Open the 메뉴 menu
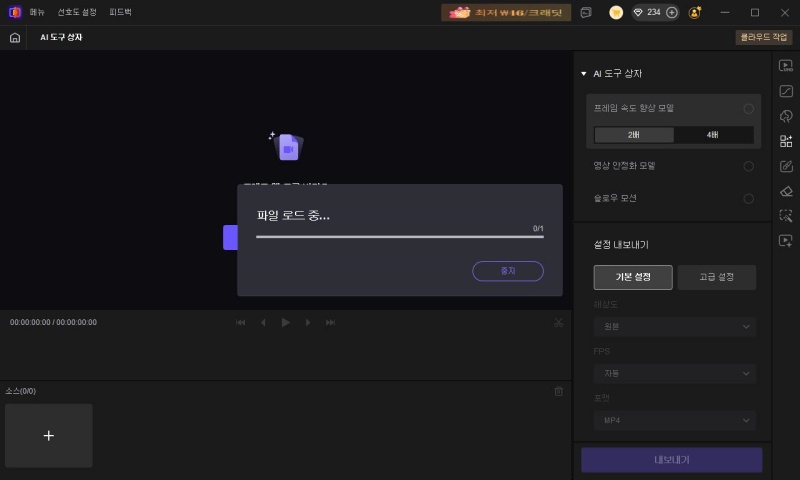Image resolution: width=800 pixels, height=480 pixels. (x=37, y=12)
